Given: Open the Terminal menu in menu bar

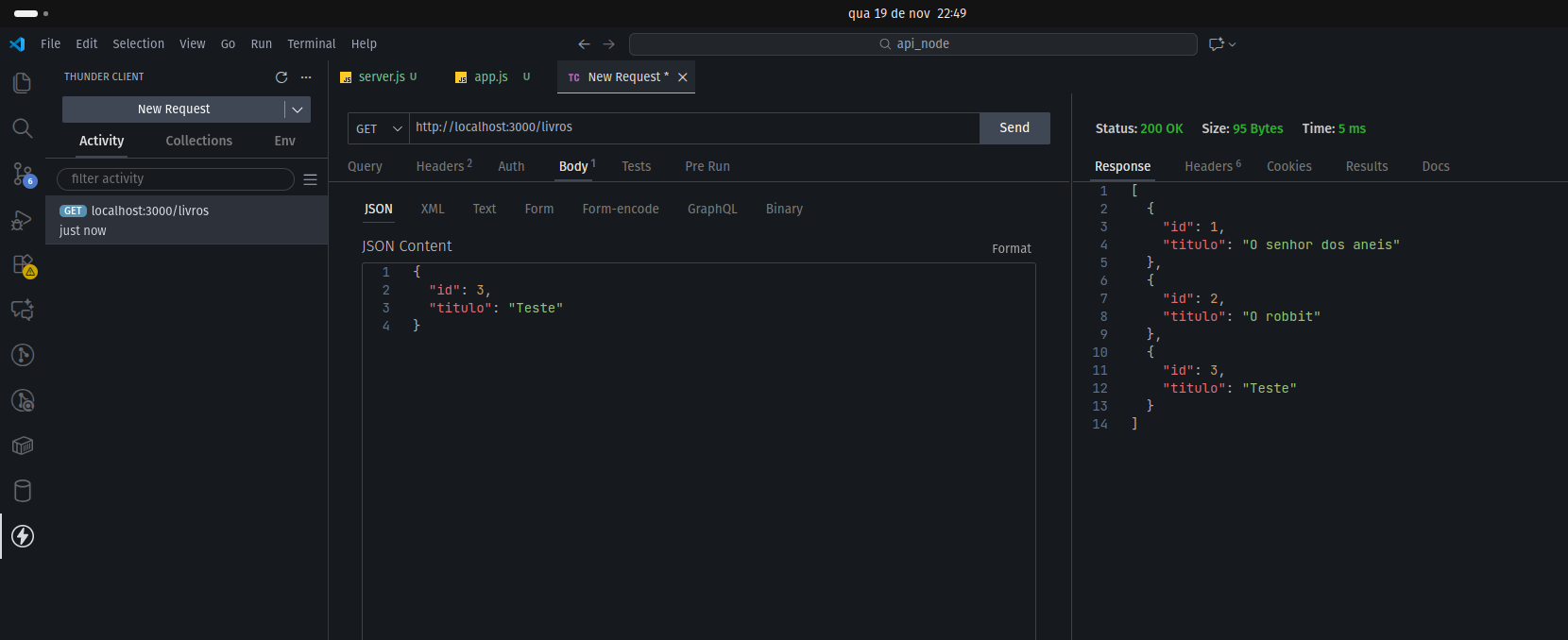Looking at the screenshot, I should [x=311, y=43].
